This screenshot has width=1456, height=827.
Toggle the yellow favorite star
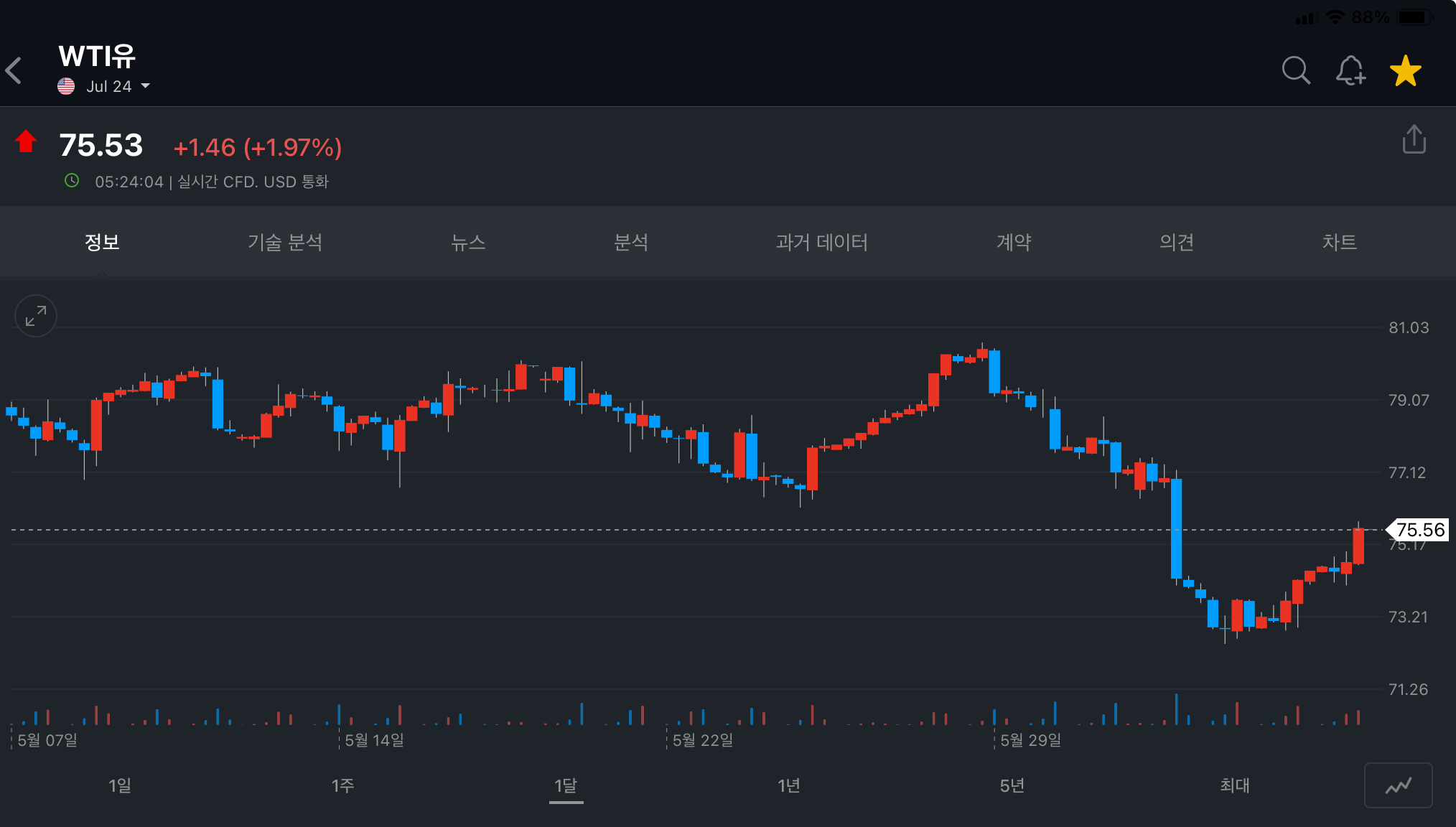(1405, 70)
